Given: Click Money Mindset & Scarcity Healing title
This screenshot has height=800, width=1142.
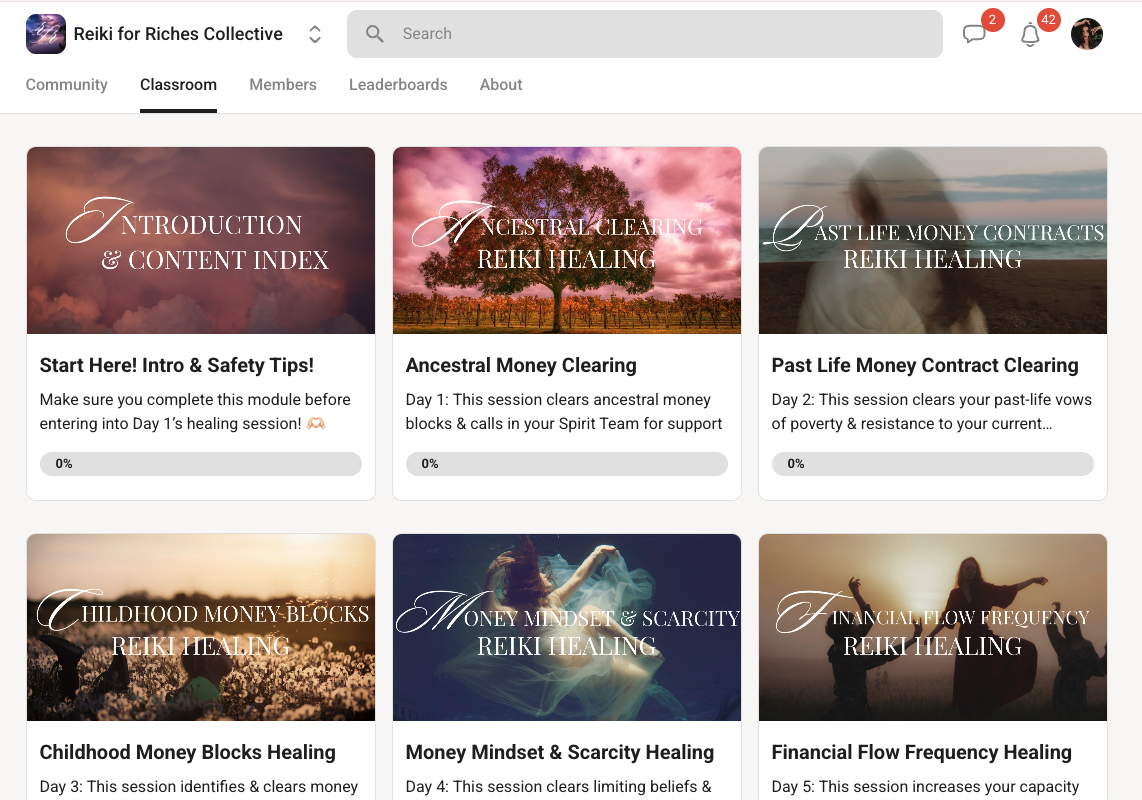Looking at the screenshot, I should [x=559, y=752].
